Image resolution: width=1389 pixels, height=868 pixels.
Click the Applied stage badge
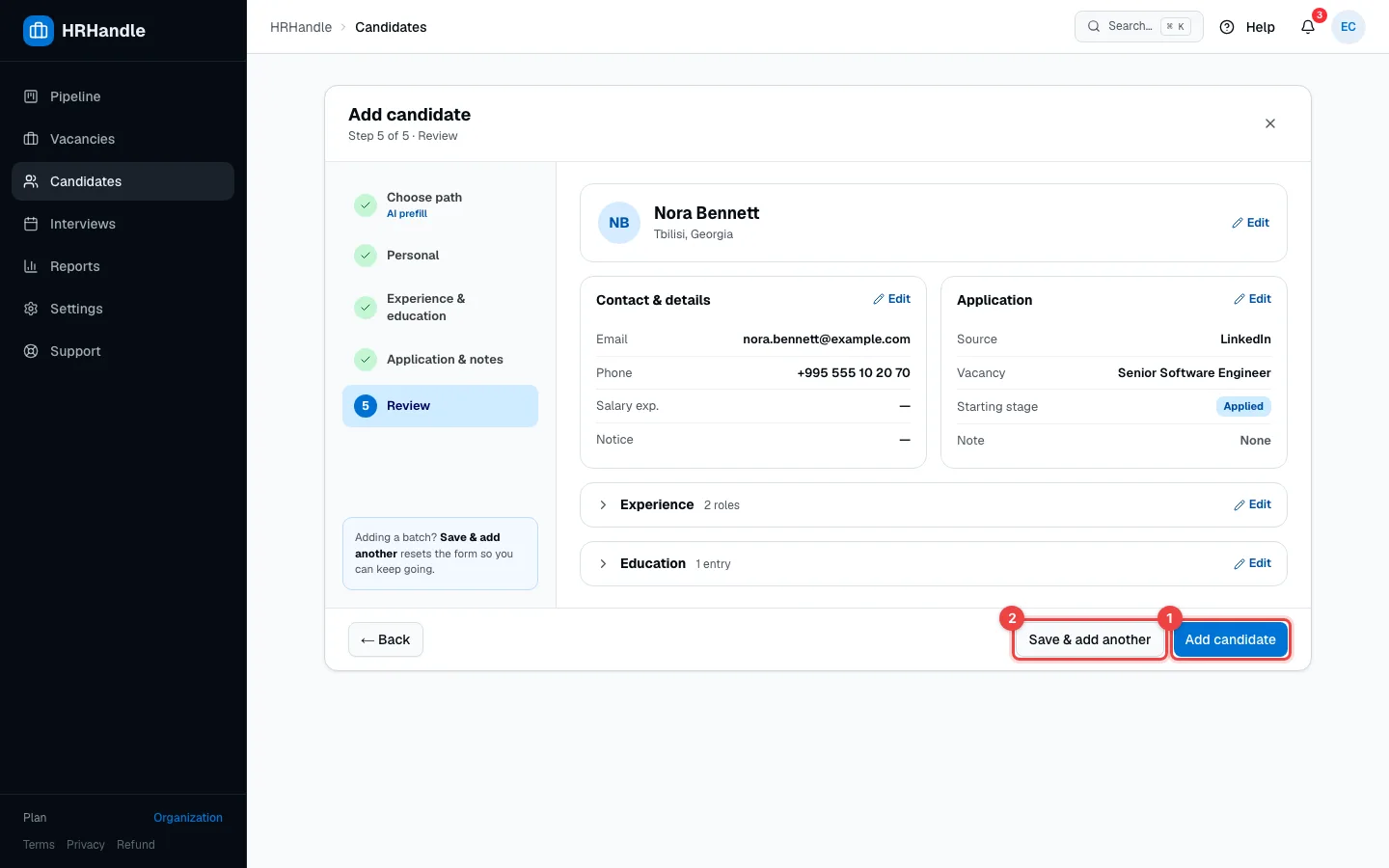click(1243, 407)
